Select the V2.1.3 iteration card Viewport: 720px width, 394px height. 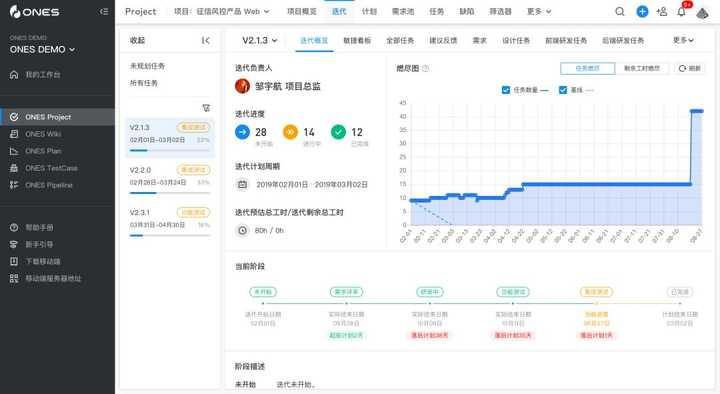point(169,138)
